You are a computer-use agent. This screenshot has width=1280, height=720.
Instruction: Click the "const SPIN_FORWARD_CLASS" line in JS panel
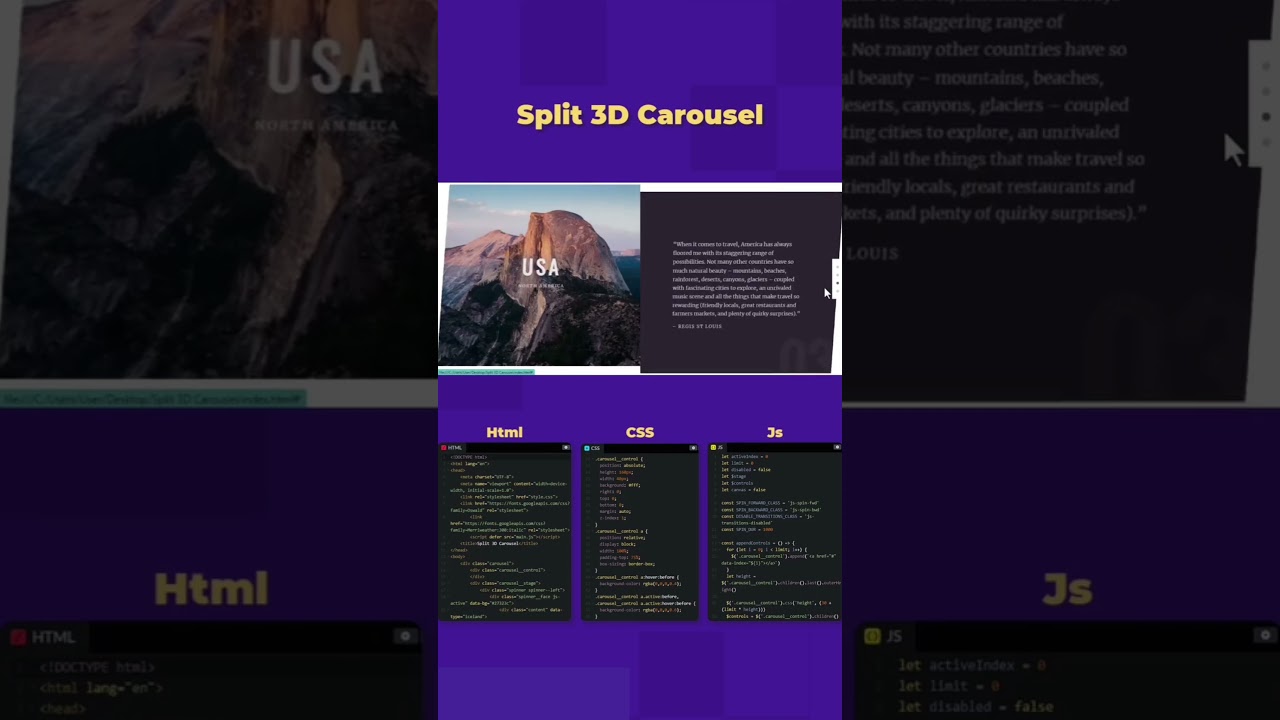coord(770,503)
